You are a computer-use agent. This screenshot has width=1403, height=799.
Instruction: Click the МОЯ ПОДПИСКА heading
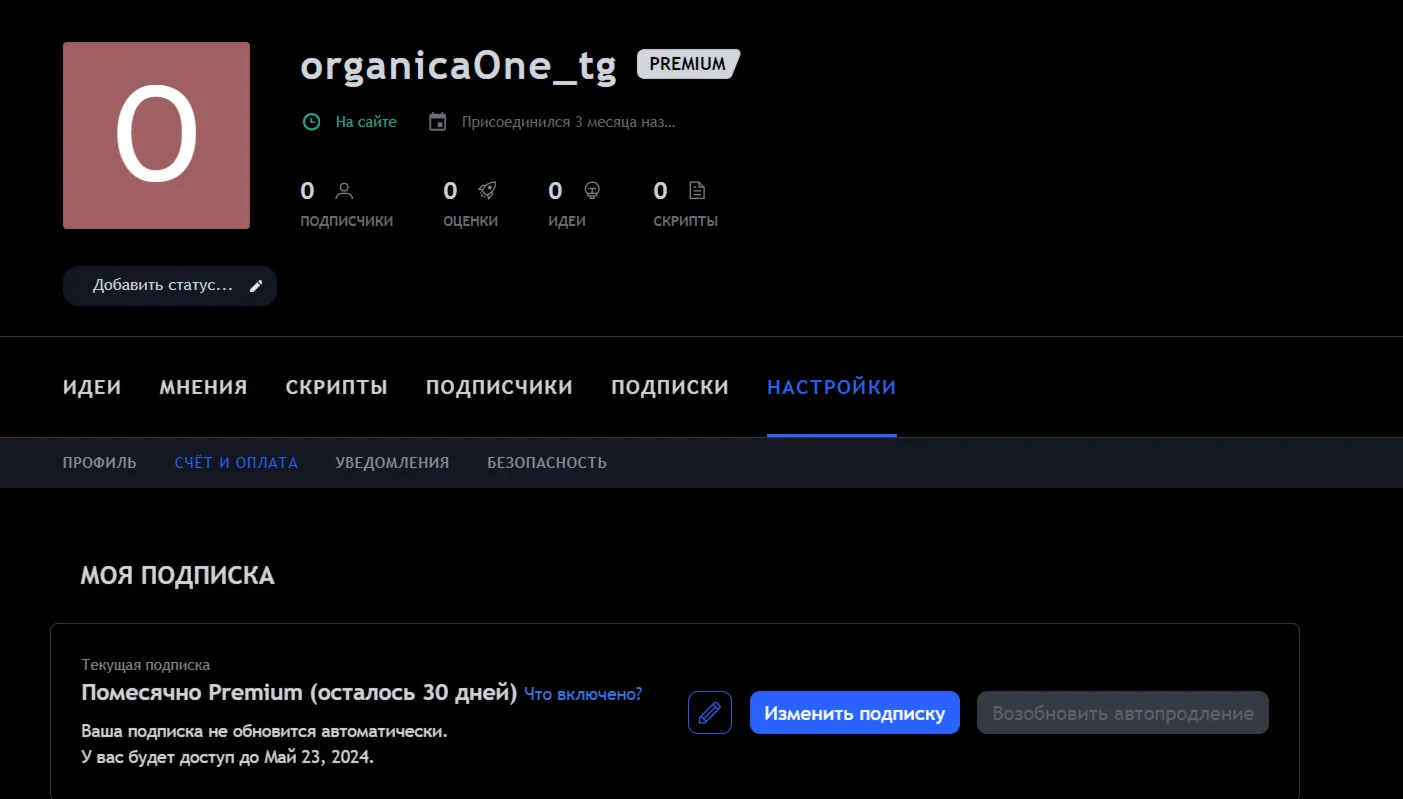[x=178, y=576]
